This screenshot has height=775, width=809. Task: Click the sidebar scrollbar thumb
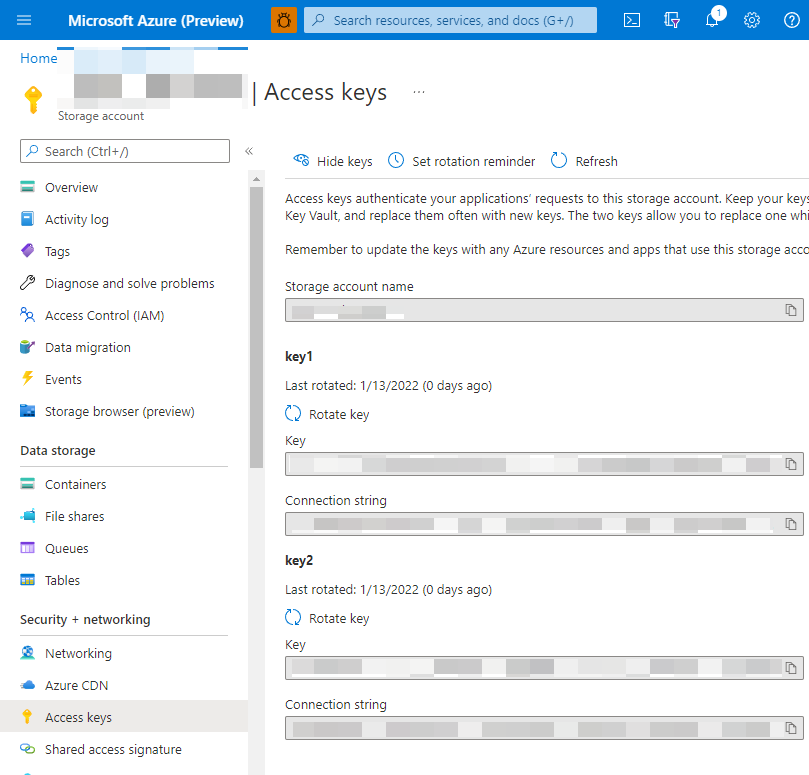point(256,327)
